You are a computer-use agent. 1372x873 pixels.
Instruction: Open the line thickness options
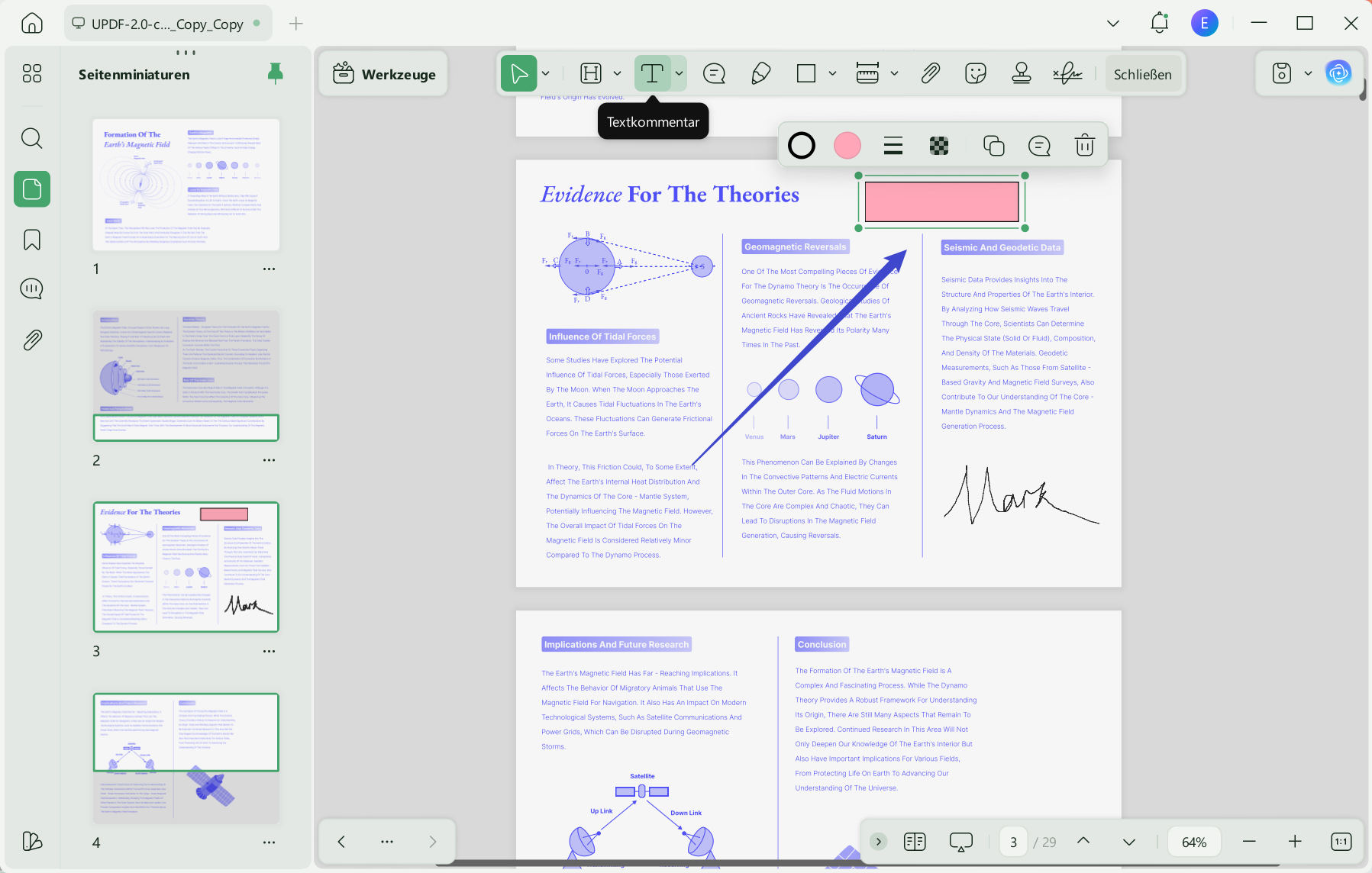click(x=893, y=145)
